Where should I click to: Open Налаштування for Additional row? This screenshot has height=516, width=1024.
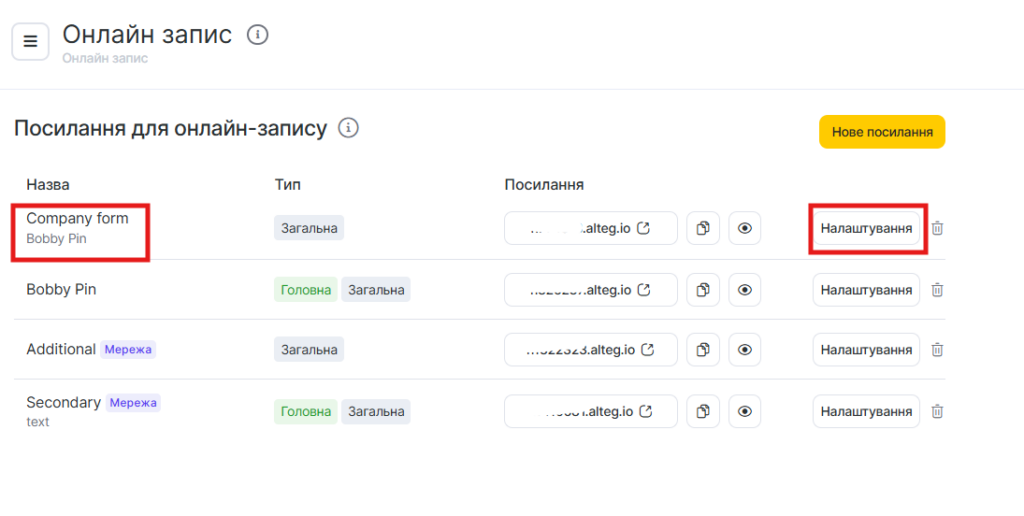[866, 350]
